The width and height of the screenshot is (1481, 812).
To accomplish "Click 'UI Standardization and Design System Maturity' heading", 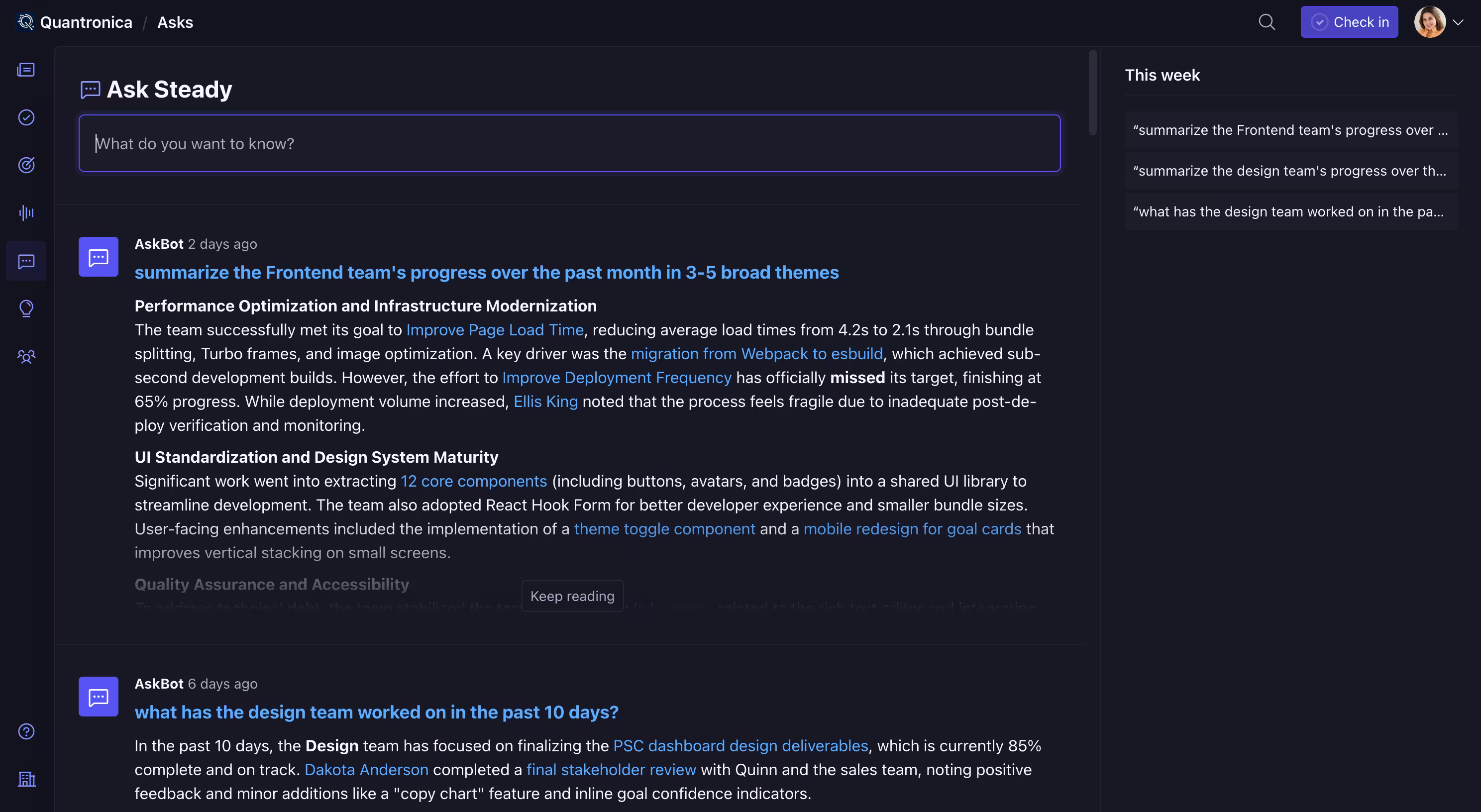I will click(x=316, y=457).
